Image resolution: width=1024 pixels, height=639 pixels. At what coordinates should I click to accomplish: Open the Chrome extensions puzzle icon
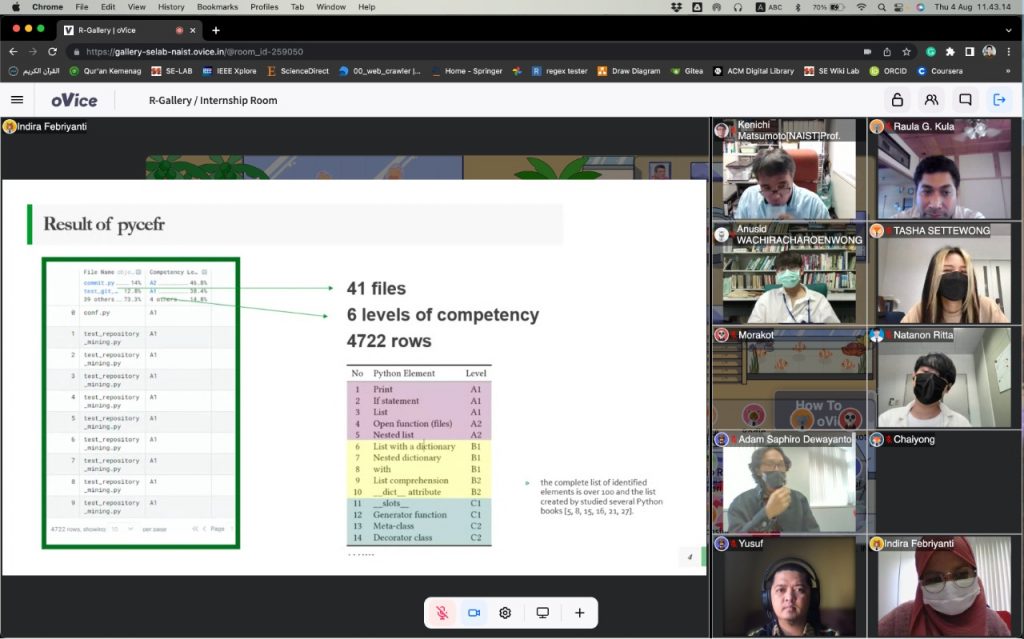click(x=950, y=51)
